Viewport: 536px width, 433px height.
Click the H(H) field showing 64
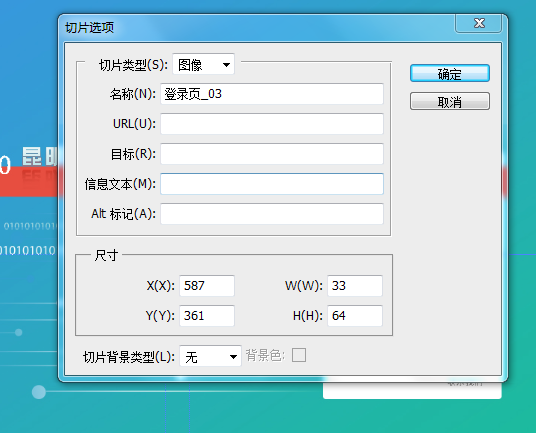[355, 315]
